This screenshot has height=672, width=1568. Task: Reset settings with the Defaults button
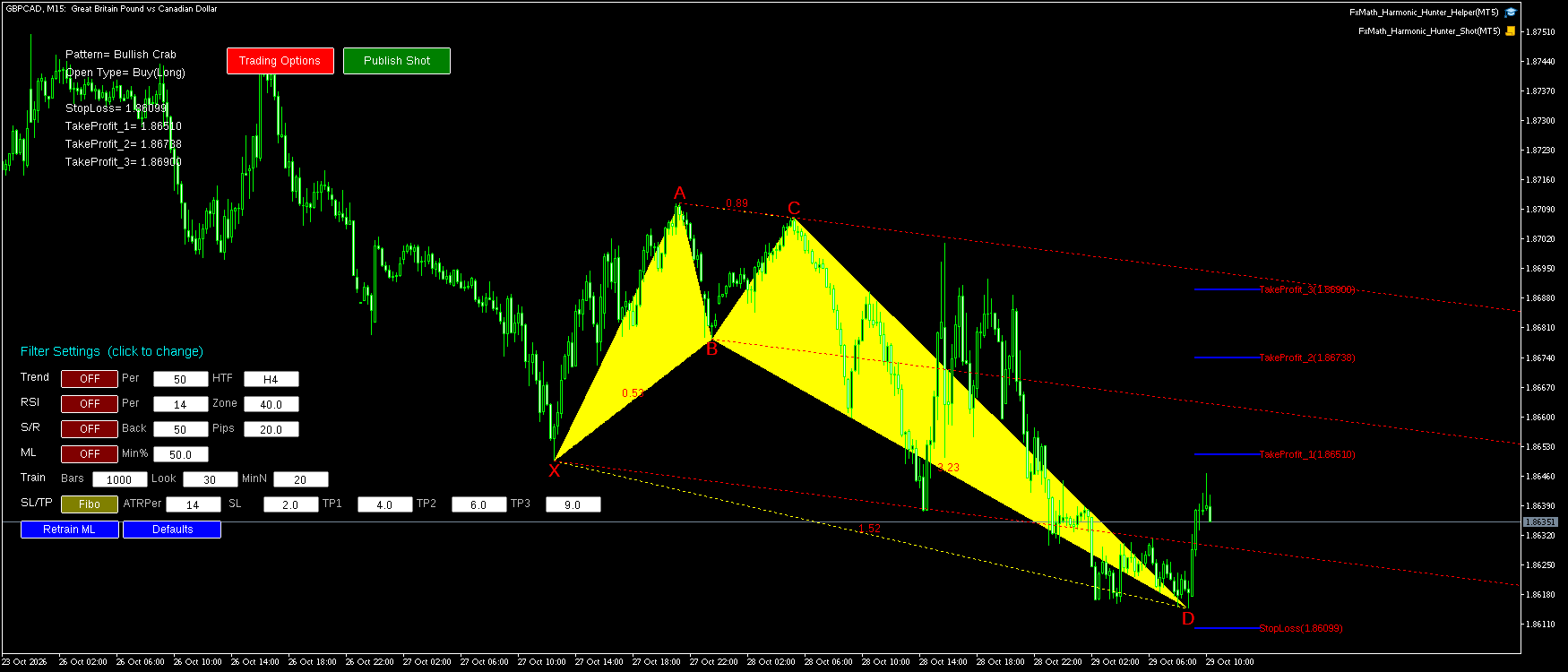(x=172, y=530)
